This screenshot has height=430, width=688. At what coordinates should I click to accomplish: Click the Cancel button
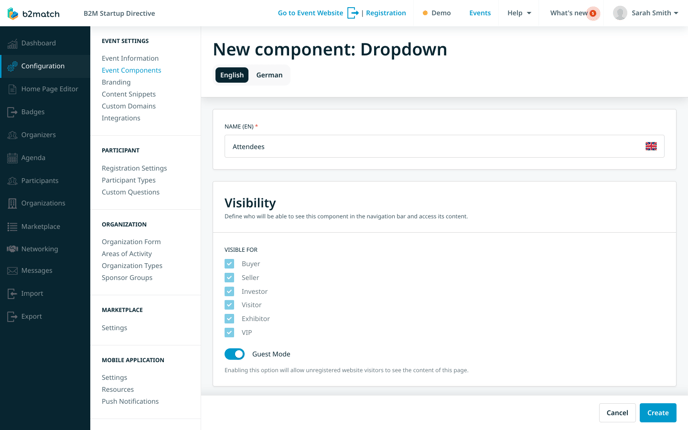click(617, 412)
